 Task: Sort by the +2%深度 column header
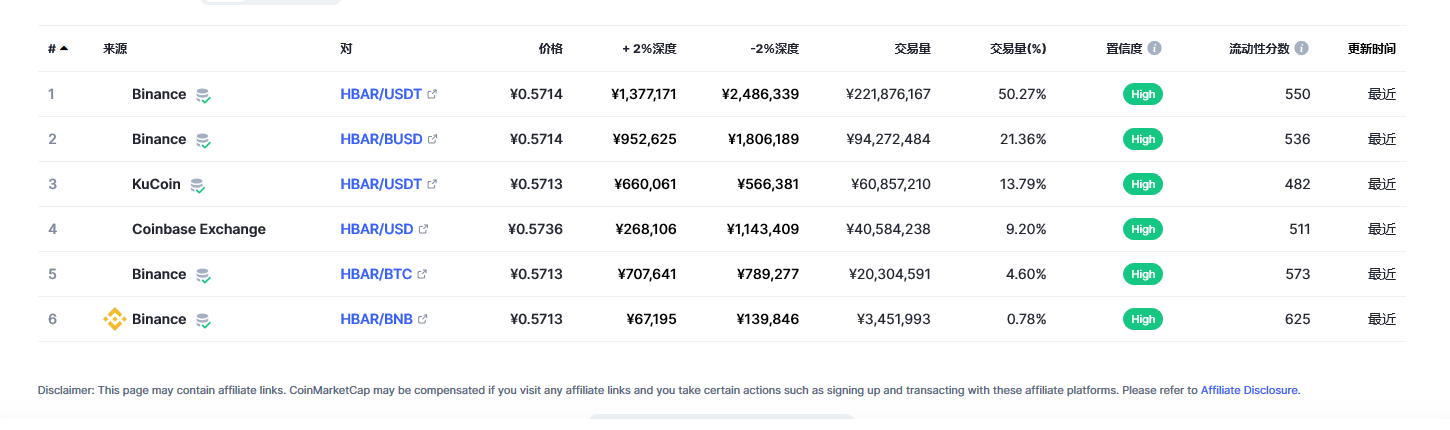[649, 48]
